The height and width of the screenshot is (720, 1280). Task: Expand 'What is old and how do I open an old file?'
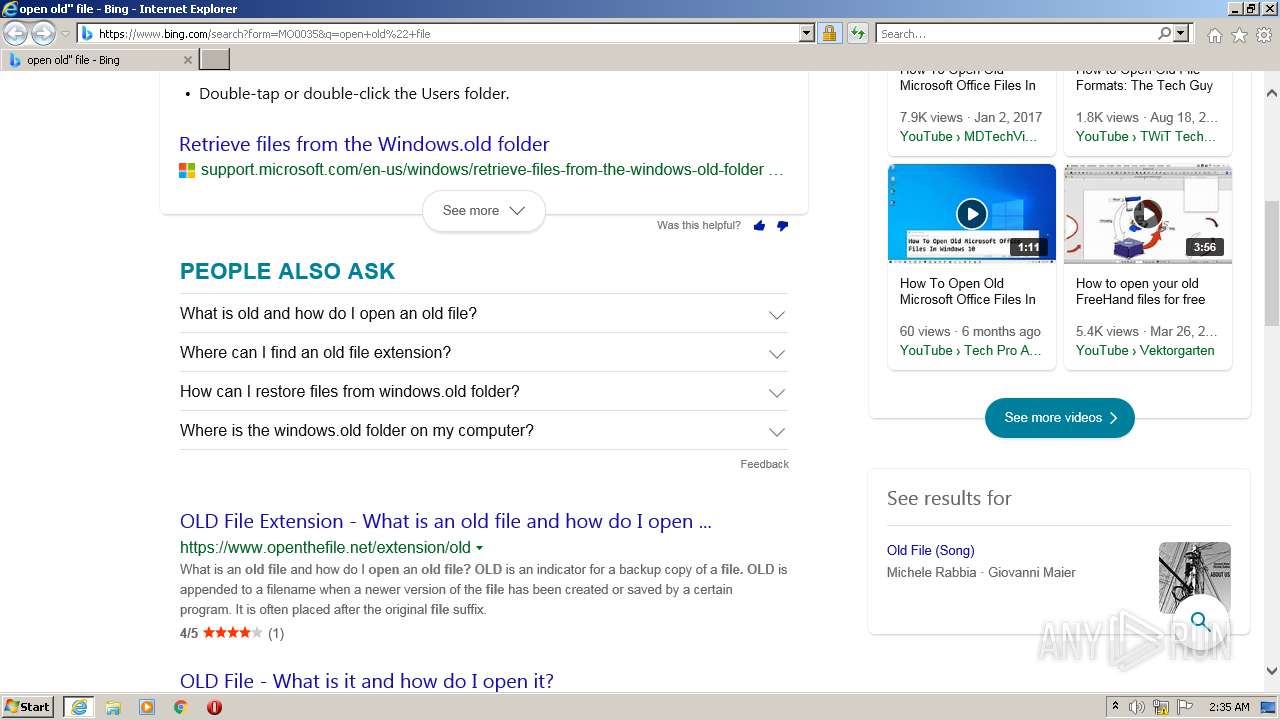(483, 314)
